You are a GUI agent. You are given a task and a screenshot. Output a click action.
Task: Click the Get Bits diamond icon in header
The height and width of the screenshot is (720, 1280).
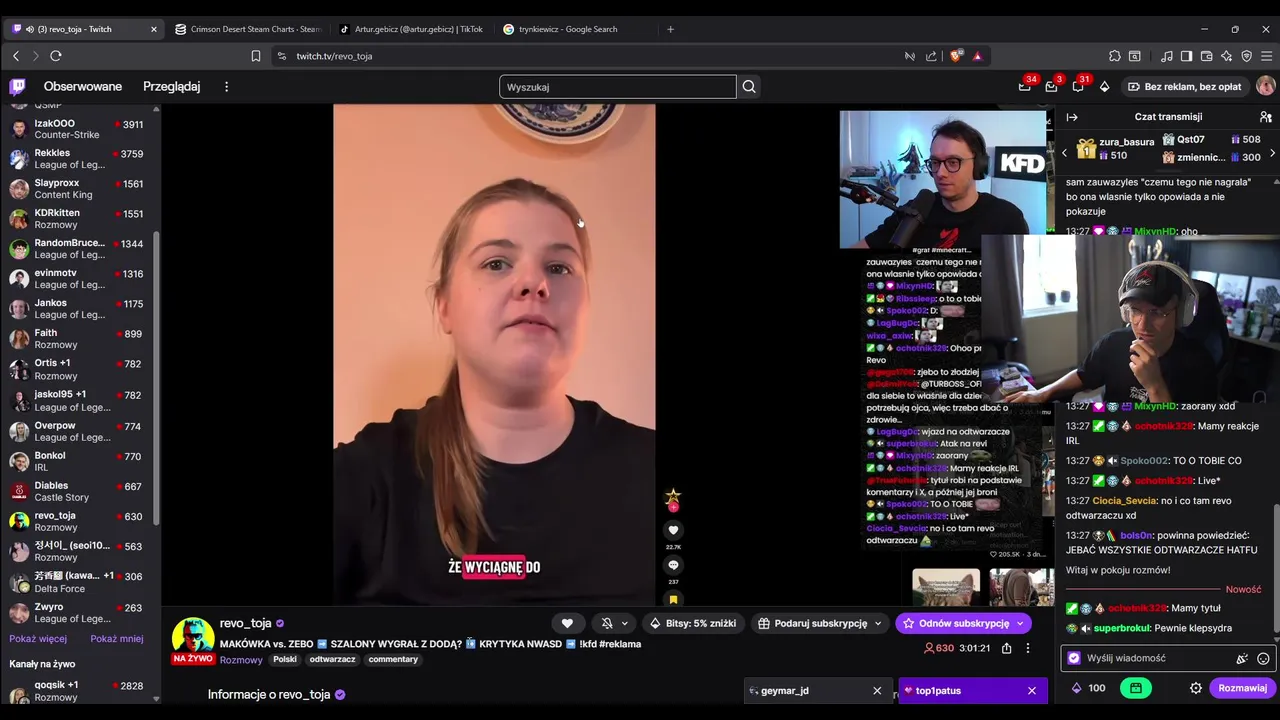click(1104, 87)
